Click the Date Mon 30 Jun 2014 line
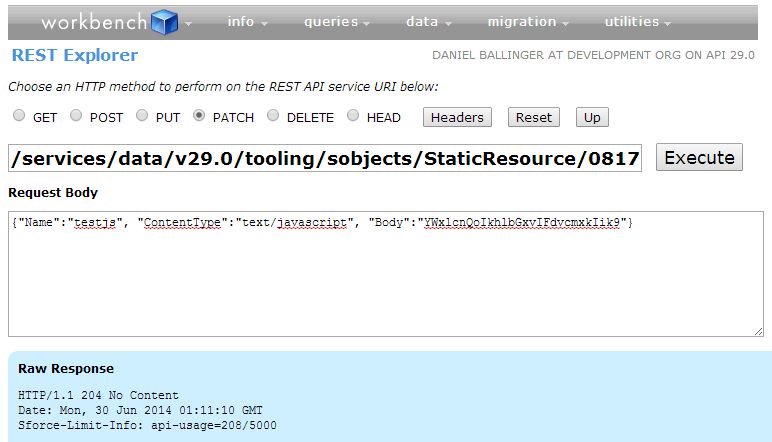This screenshot has width=772, height=442. coord(140,410)
